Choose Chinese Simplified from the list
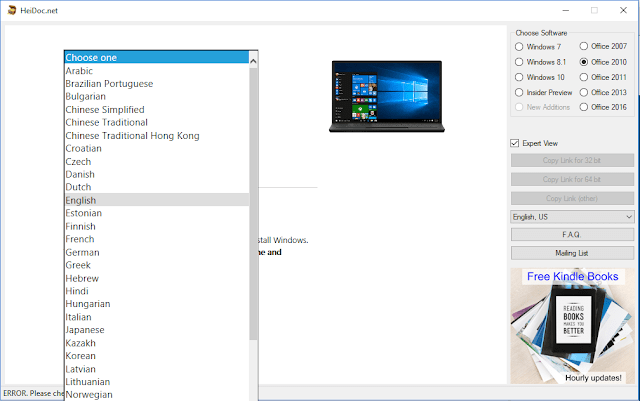This screenshot has width=640, height=401. tap(157, 109)
